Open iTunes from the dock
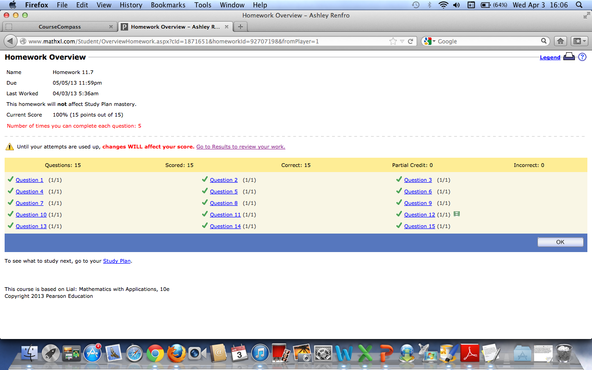 tap(260, 354)
